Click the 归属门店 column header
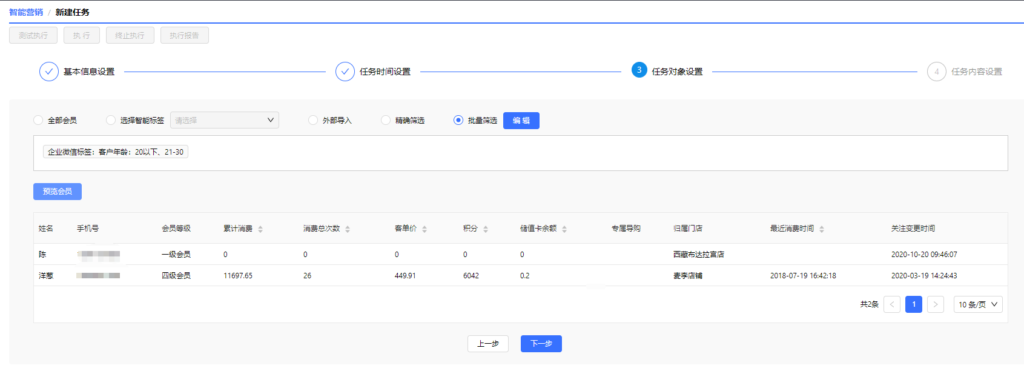 [688, 229]
